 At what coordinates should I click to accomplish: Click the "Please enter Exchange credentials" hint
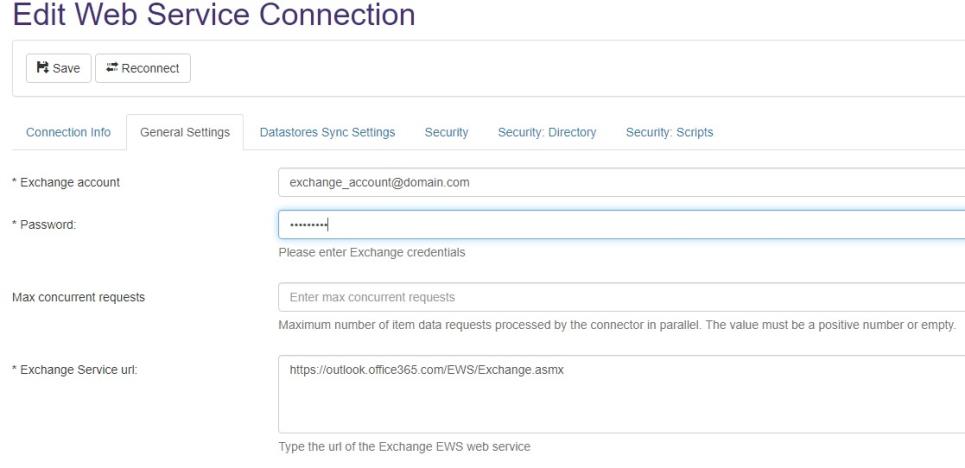click(x=371, y=253)
